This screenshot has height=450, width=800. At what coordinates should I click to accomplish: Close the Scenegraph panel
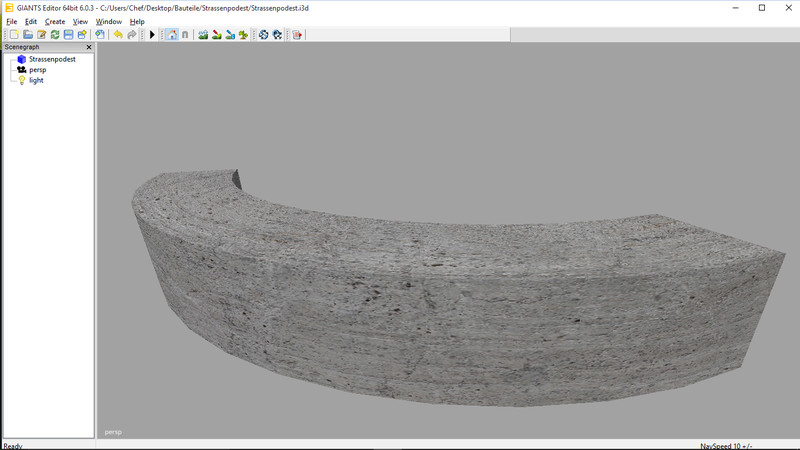[88, 47]
